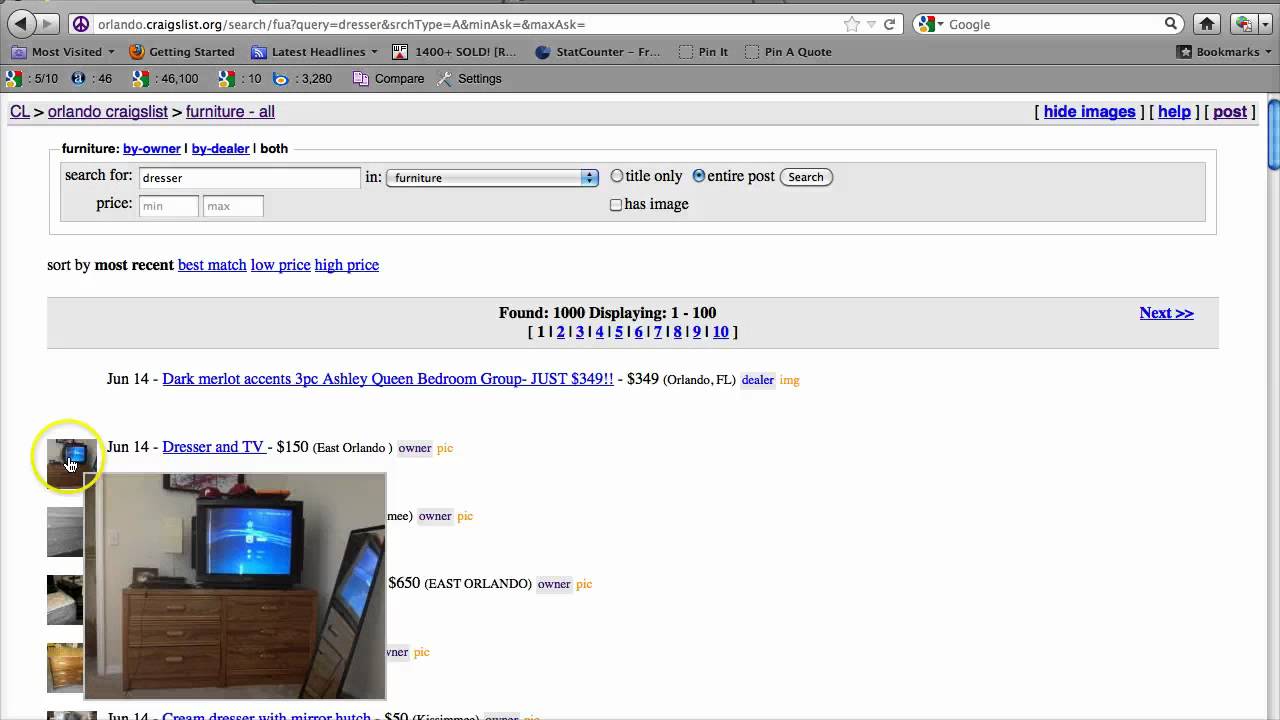Click the dealer tag on the Dark merlot listing

(758, 380)
